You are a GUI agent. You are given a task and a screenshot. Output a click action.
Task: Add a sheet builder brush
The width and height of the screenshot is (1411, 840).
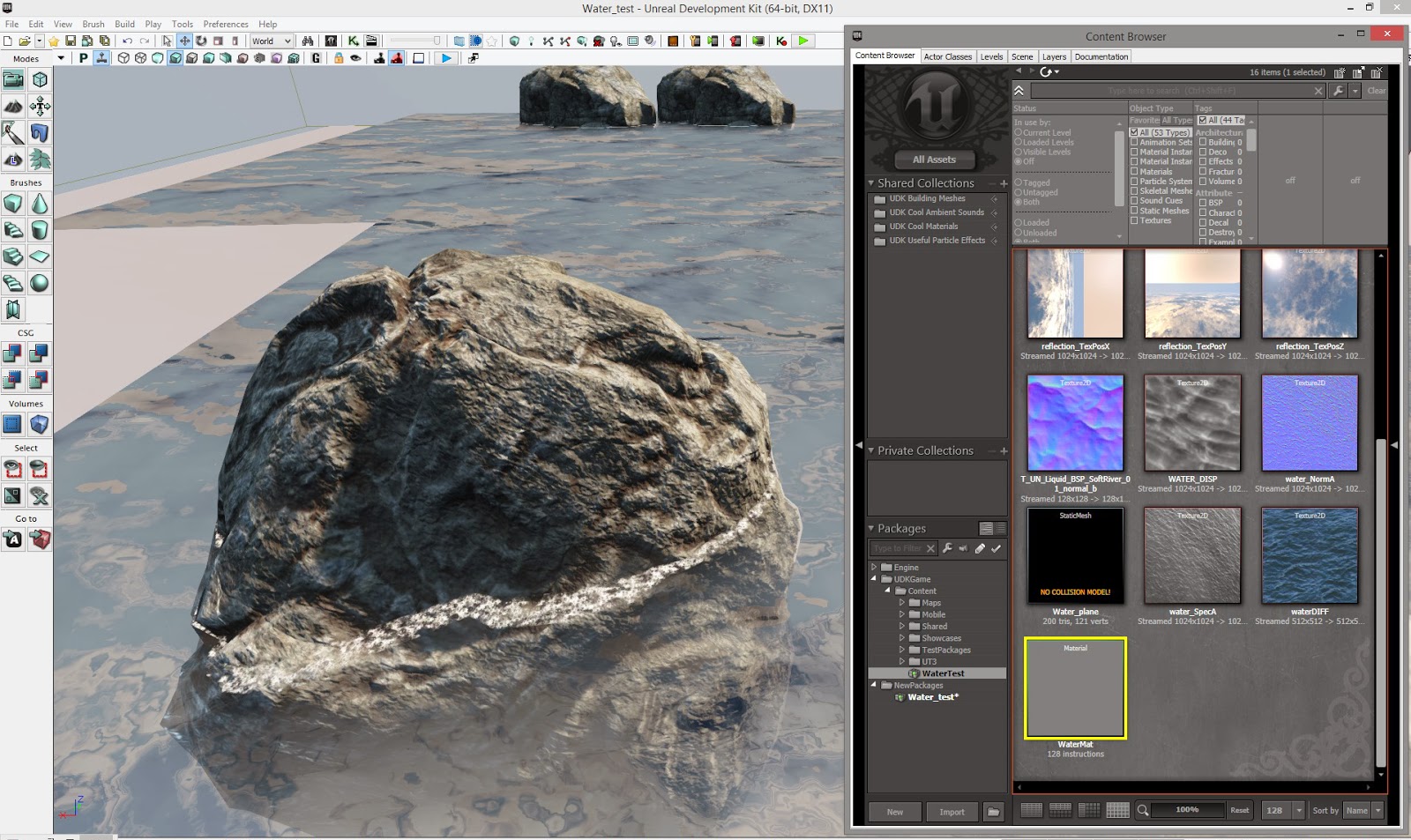(40, 256)
